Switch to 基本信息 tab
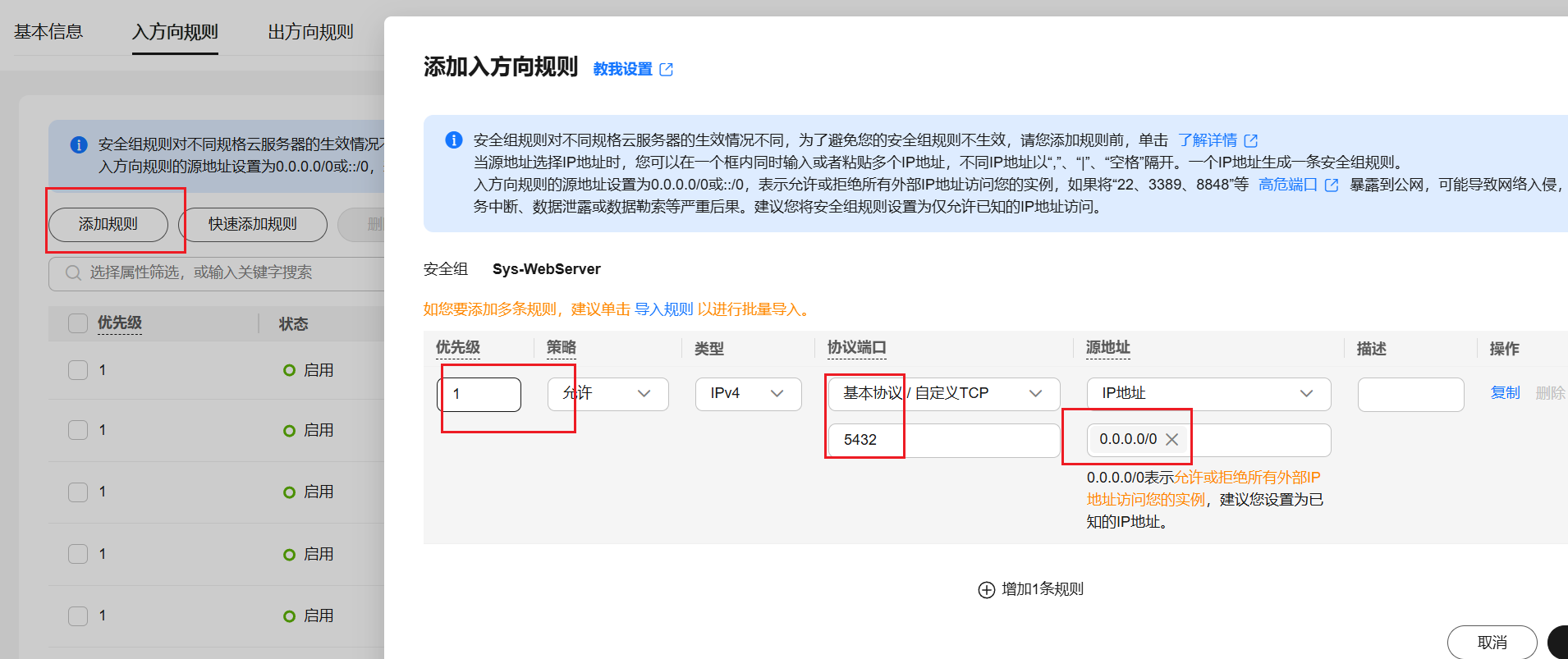Screen dimensions: 1568x659 click(48, 32)
